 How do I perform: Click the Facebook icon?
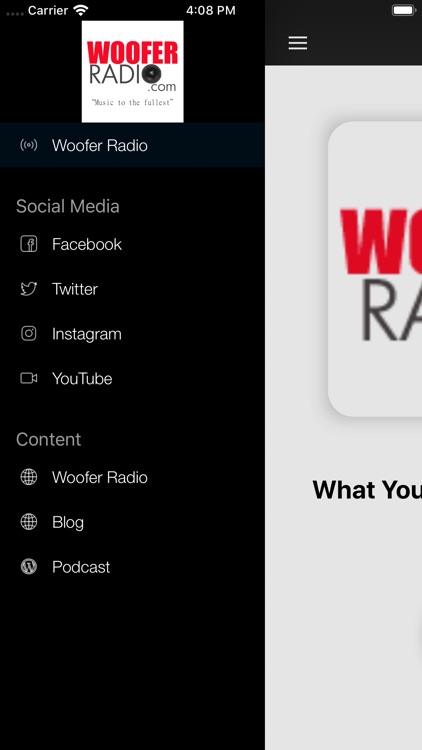(x=29, y=244)
